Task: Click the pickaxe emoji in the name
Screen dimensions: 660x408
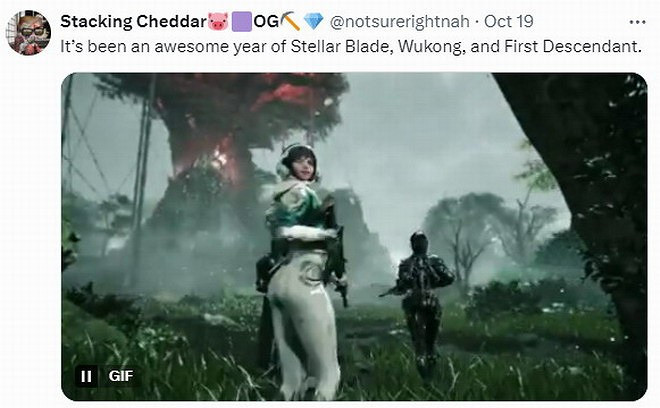Action: coord(290,21)
